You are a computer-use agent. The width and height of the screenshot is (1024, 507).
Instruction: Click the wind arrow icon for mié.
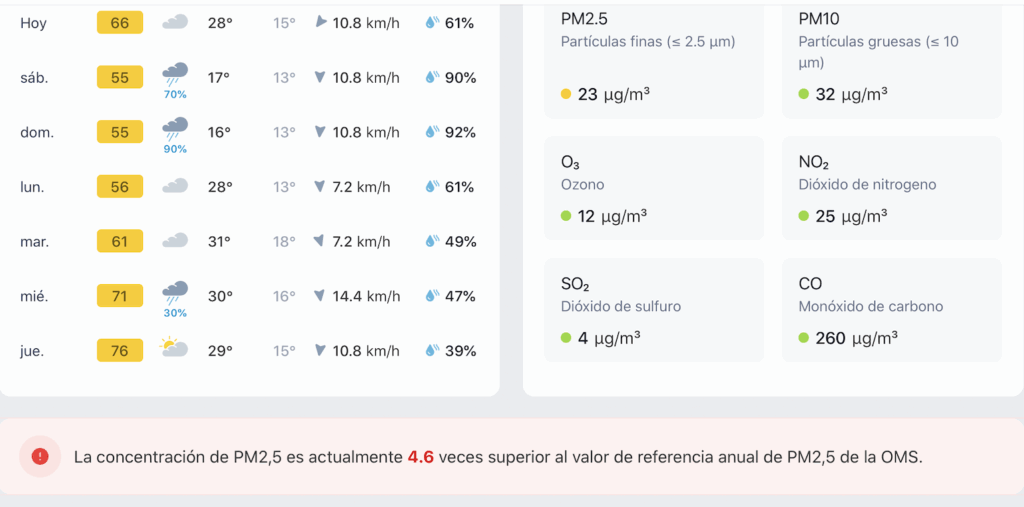click(x=320, y=296)
